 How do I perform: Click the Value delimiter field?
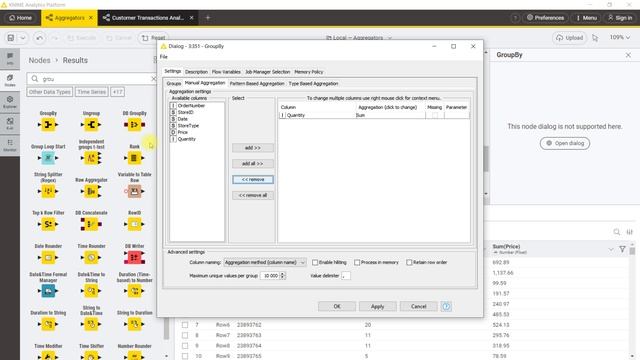(x=346, y=276)
